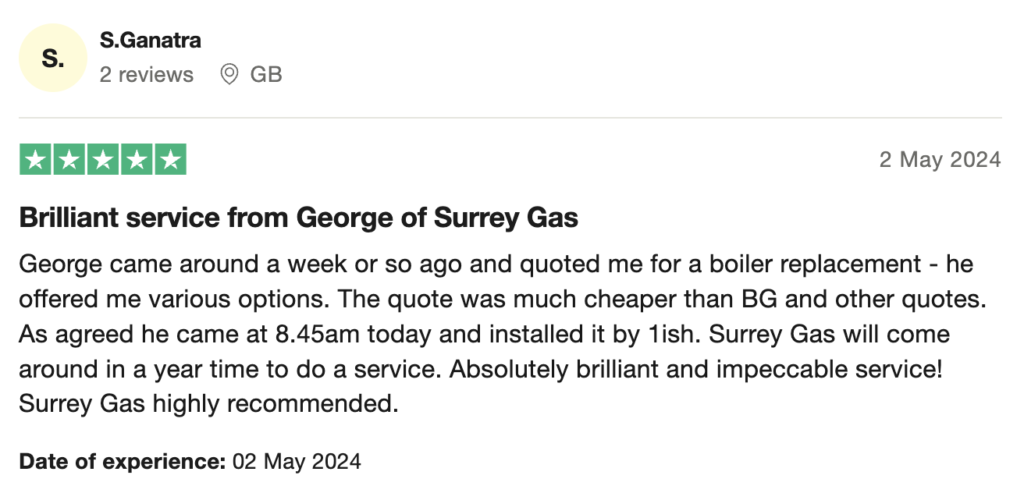Click the third green rating star
1024x493 pixels.
(103, 160)
